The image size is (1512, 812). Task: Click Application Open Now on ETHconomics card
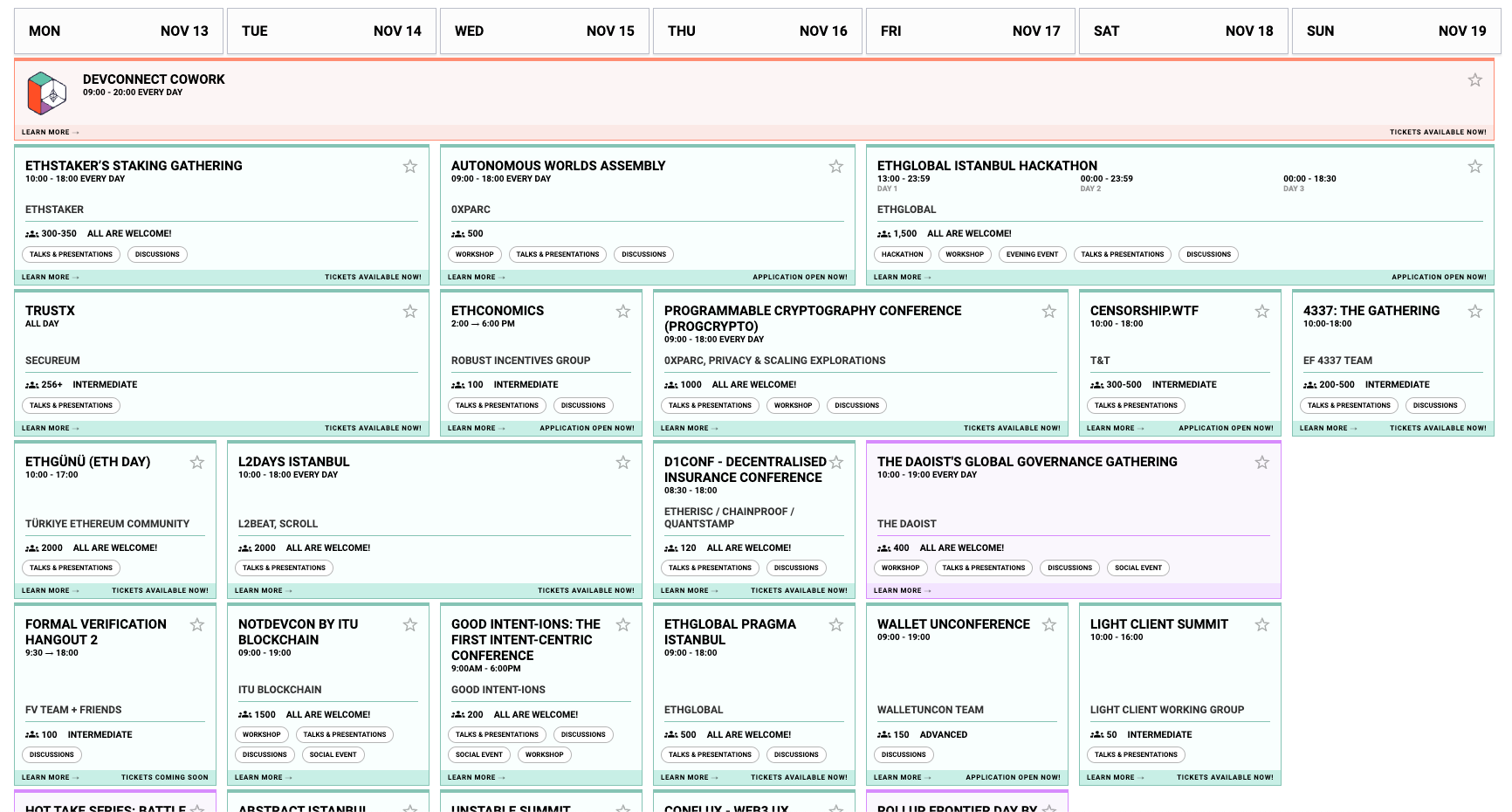[x=588, y=428]
